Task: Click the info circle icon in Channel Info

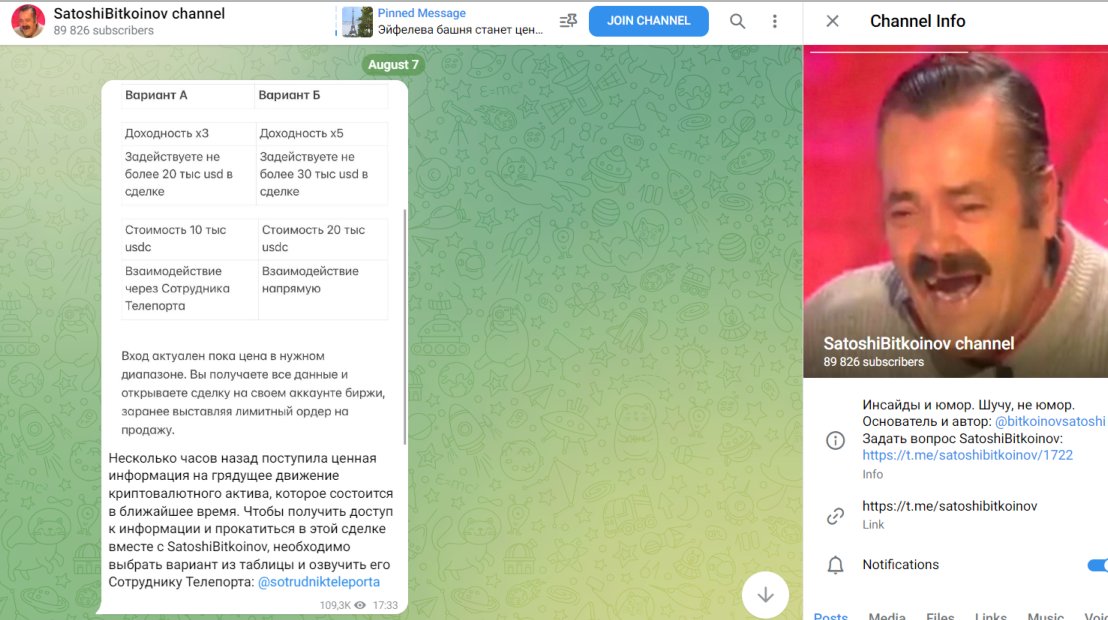Action: pyautogui.click(x=835, y=440)
